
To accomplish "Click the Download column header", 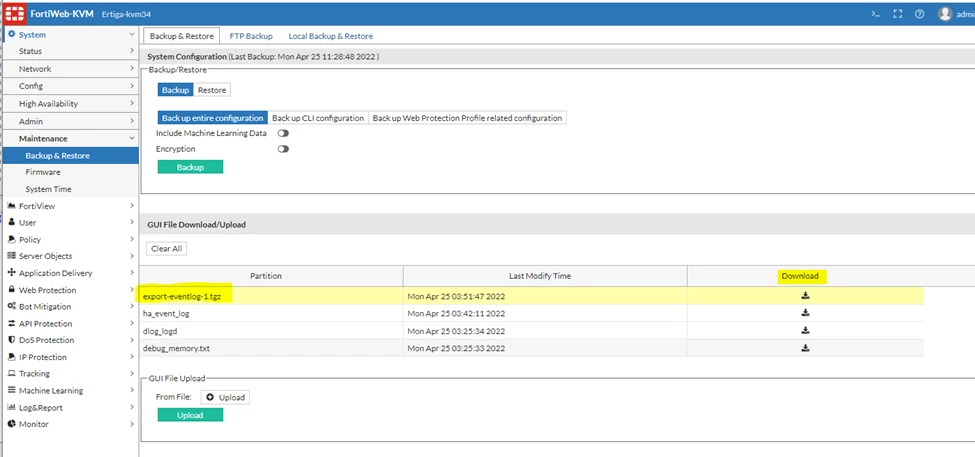I will 801,276.
